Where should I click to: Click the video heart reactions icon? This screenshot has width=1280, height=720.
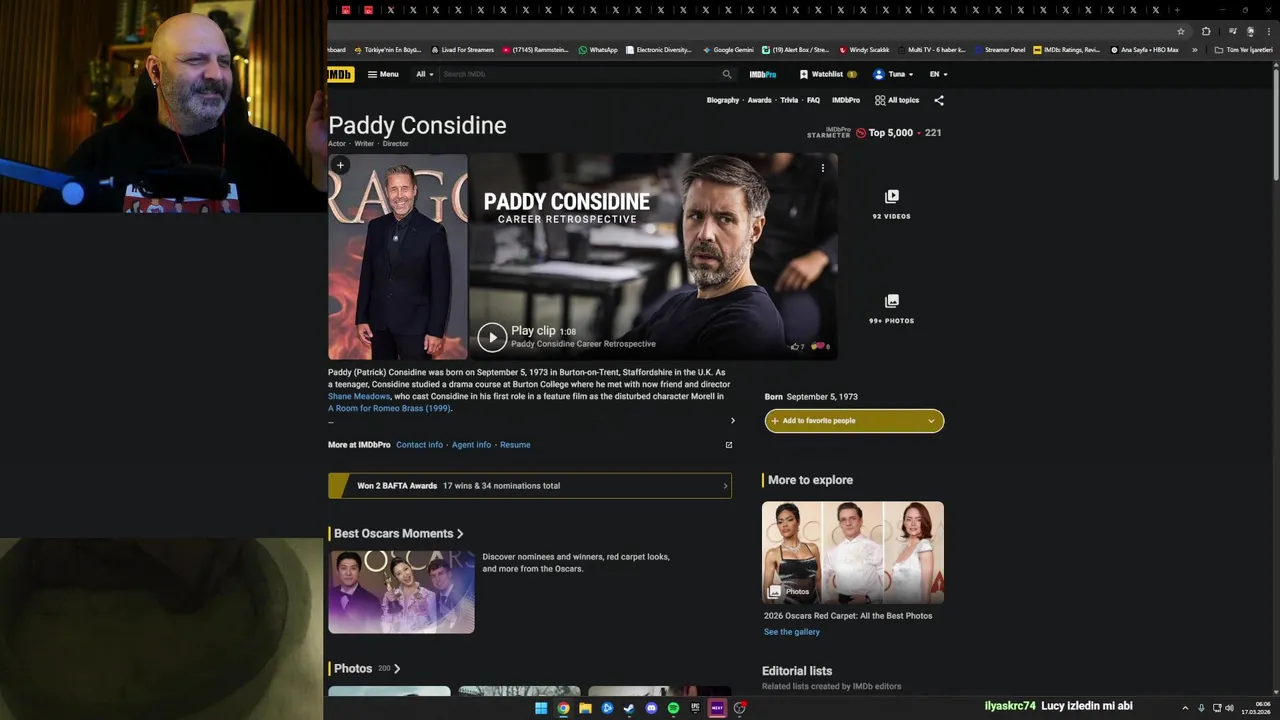819,346
